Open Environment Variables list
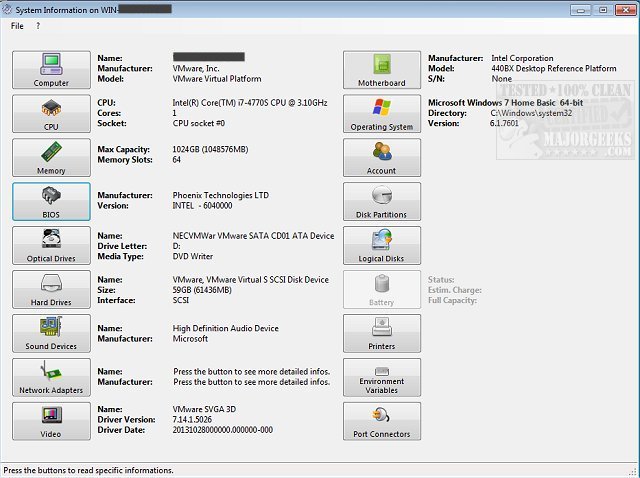The height and width of the screenshot is (478, 640). 382,377
